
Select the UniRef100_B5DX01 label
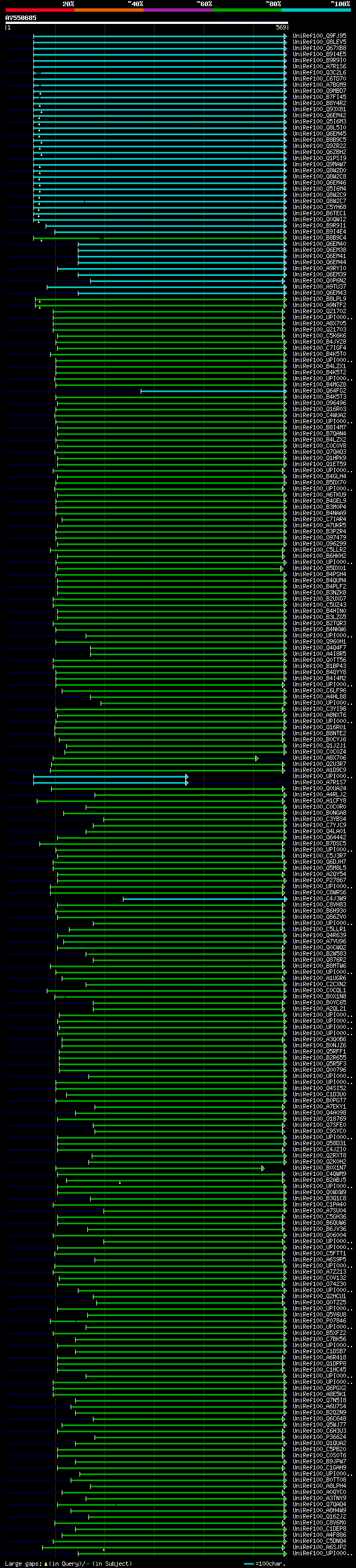tap(319, 568)
